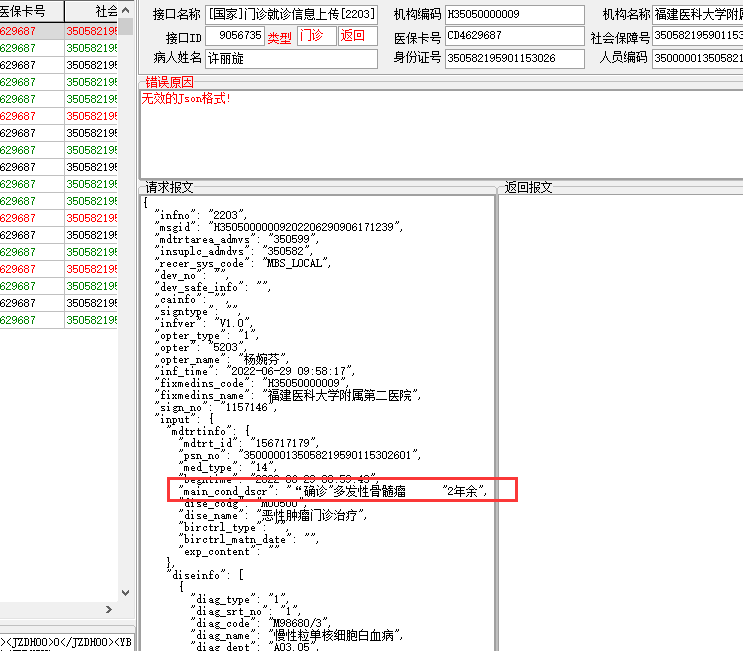Click the "mdtrt_id": "156717179" line

(248, 443)
